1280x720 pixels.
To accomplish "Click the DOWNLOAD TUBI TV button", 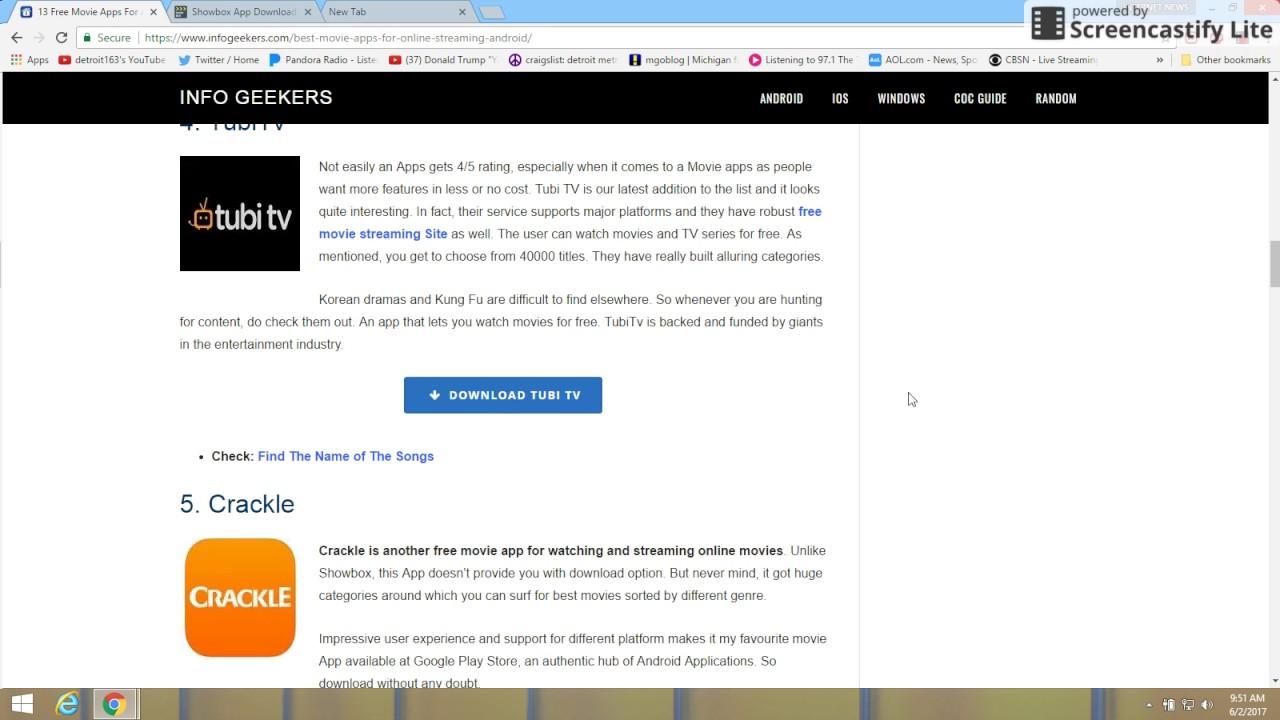I will pos(503,395).
